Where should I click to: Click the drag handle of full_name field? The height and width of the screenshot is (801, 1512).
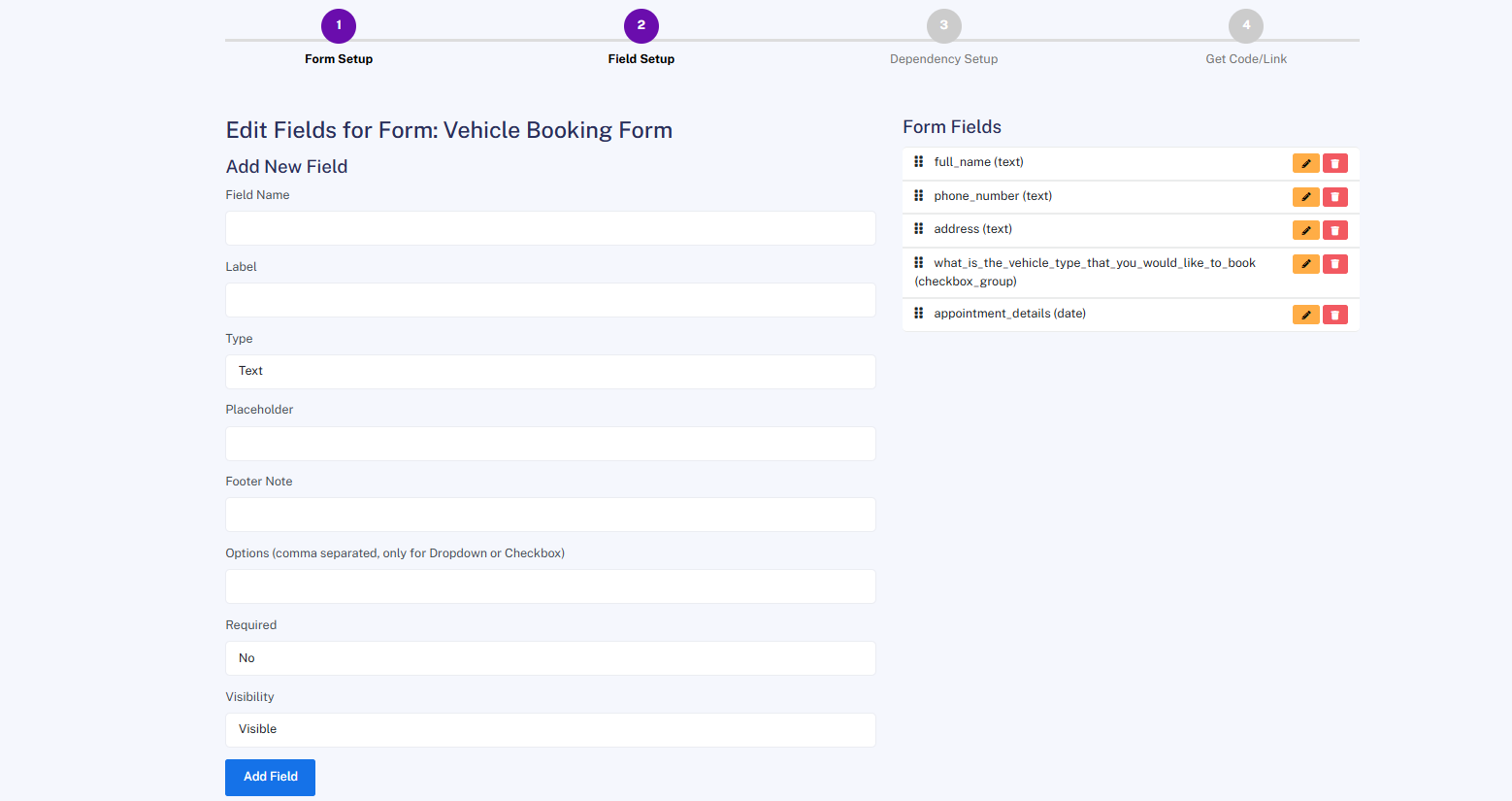point(918,162)
